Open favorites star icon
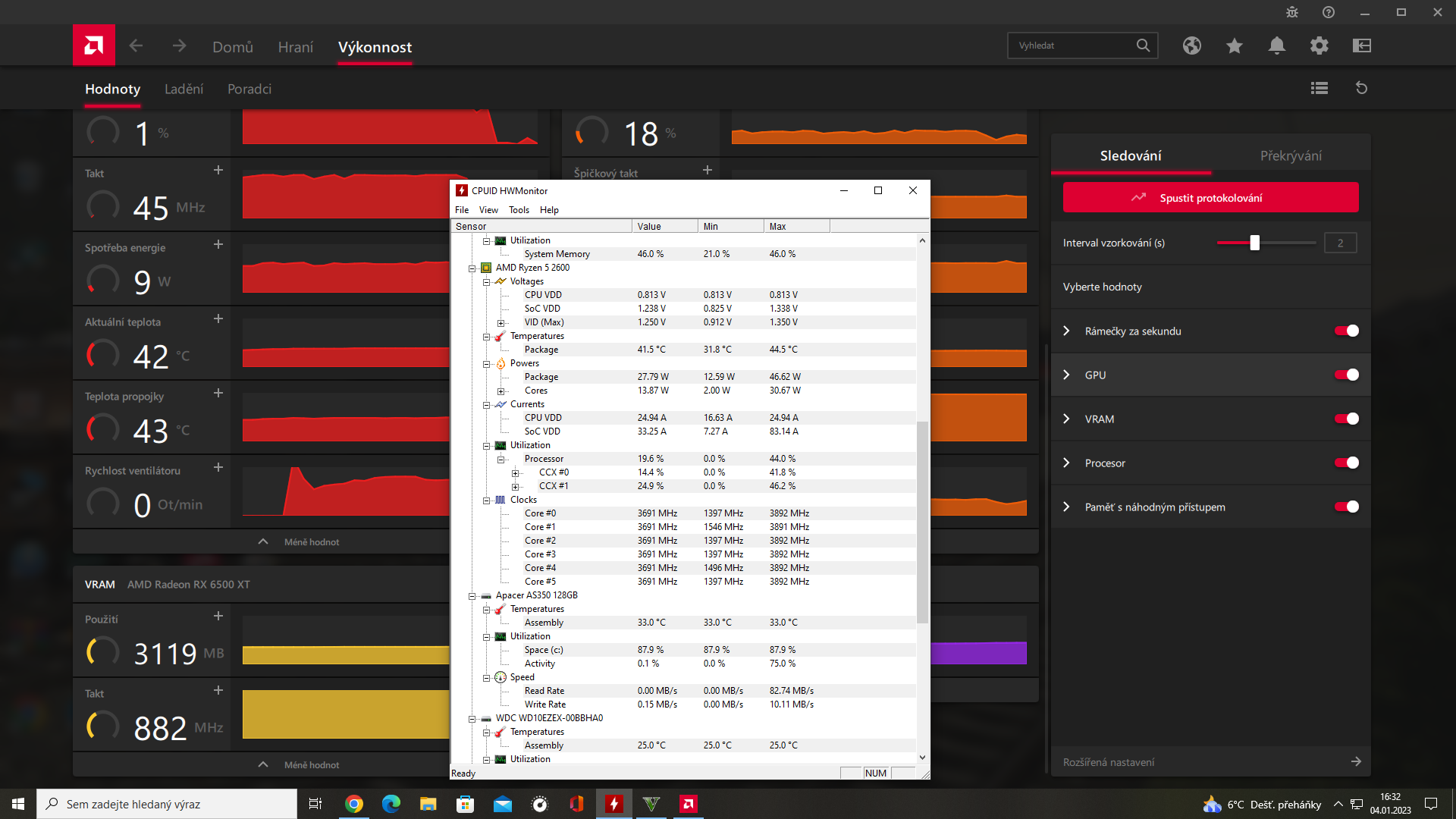This screenshot has width=1456, height=819. pyautogui.click(x=1235, y=45)
